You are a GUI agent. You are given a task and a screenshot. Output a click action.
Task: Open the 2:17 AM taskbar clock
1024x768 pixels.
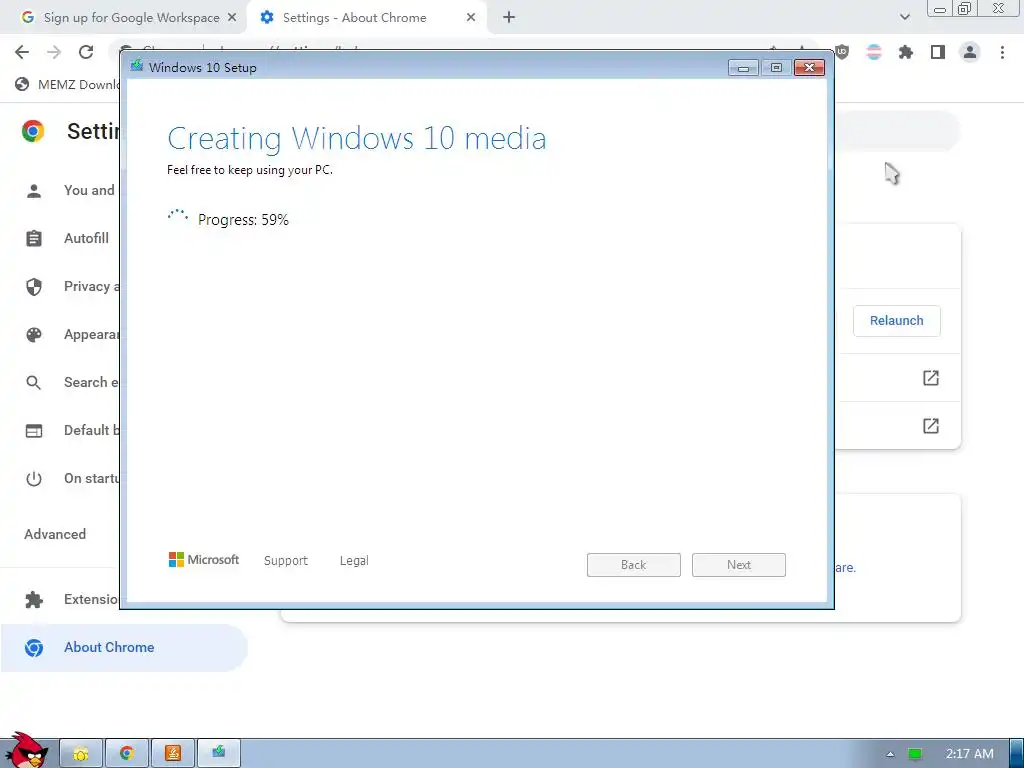pyautogui.click(x=970, y=754)
